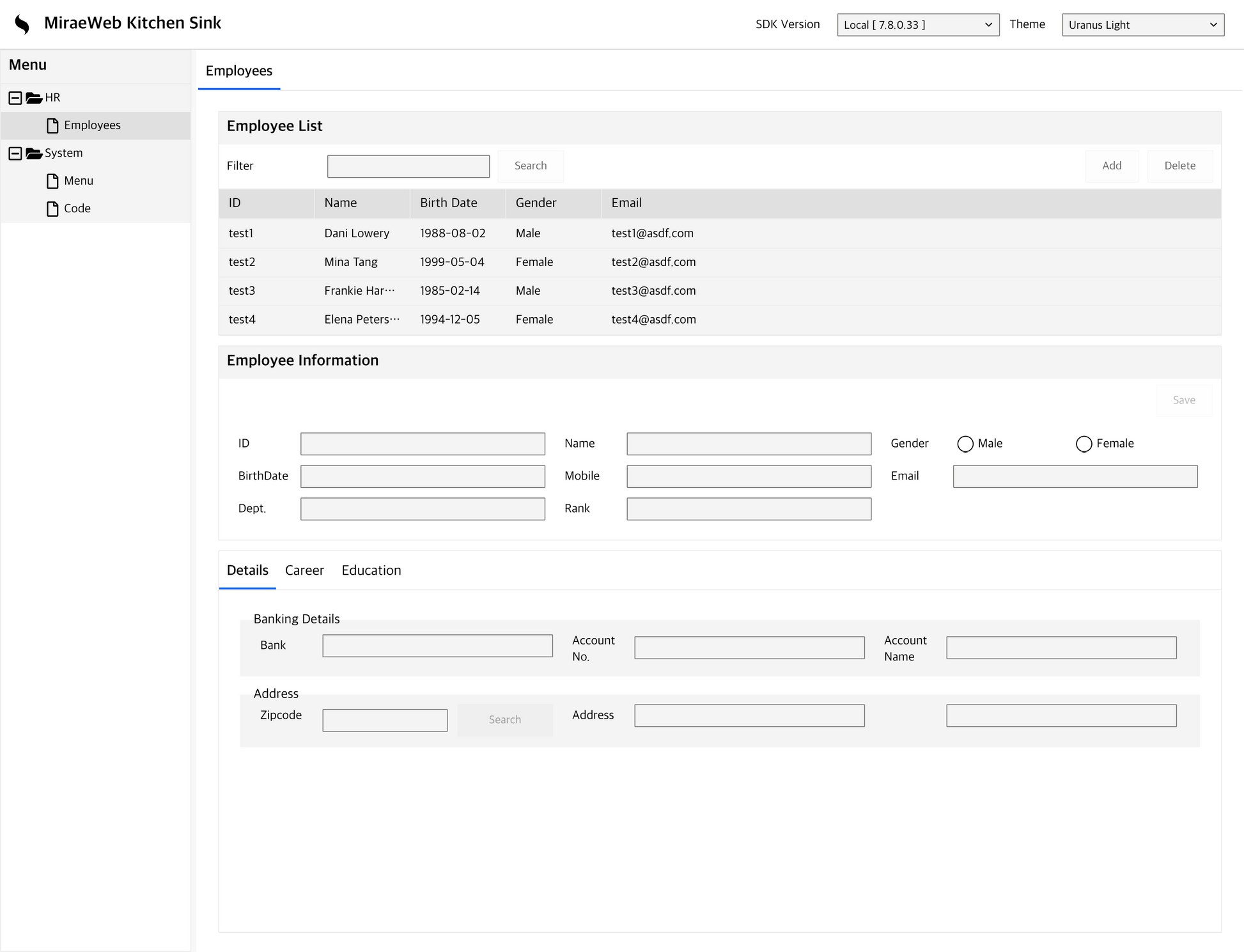Click the System folder icon

pos(34,153)
